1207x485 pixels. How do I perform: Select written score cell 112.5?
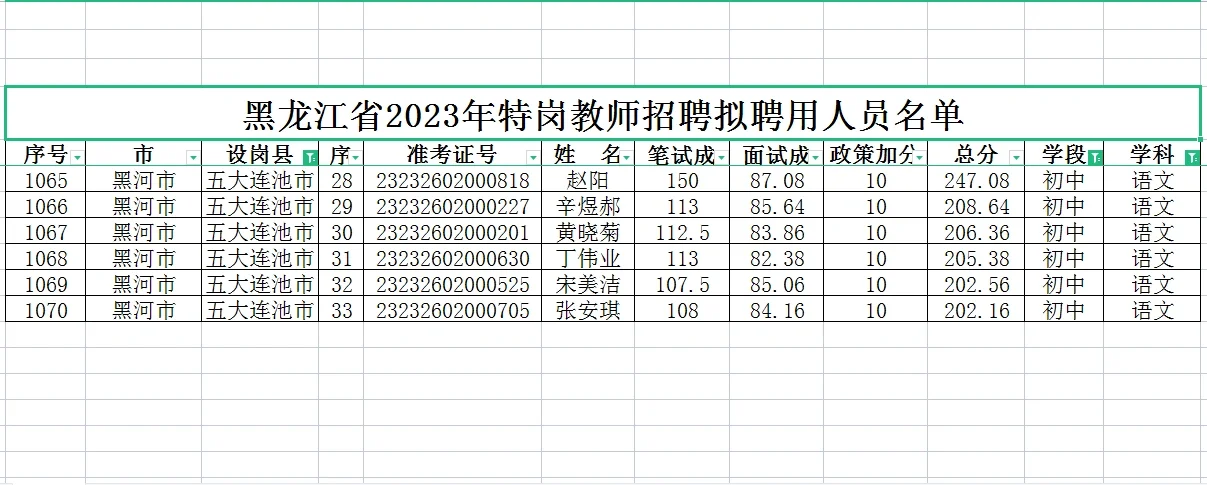682,233
